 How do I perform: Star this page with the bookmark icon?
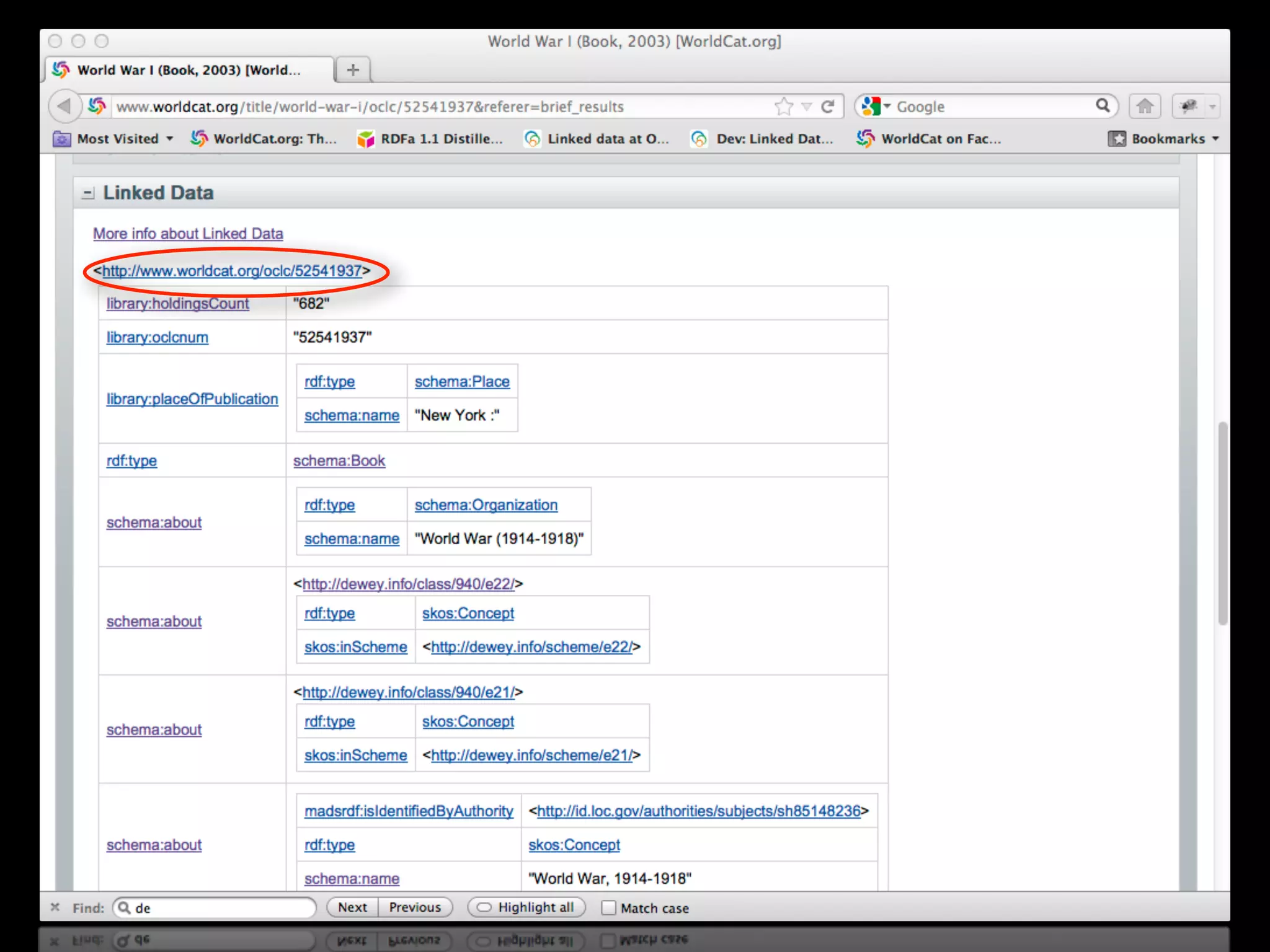click(784, 107)
